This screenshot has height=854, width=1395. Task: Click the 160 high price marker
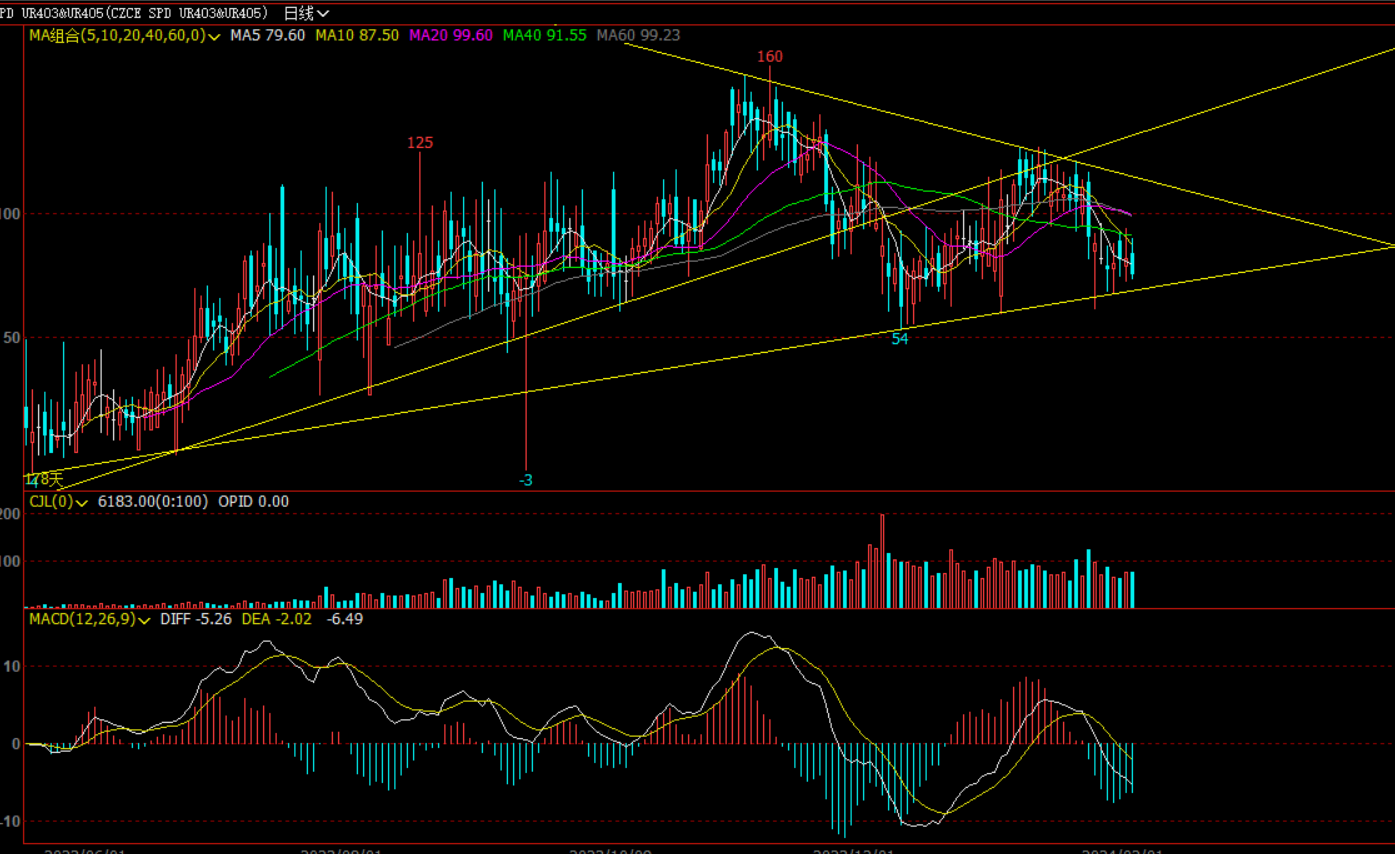click(x=769, y=57)
